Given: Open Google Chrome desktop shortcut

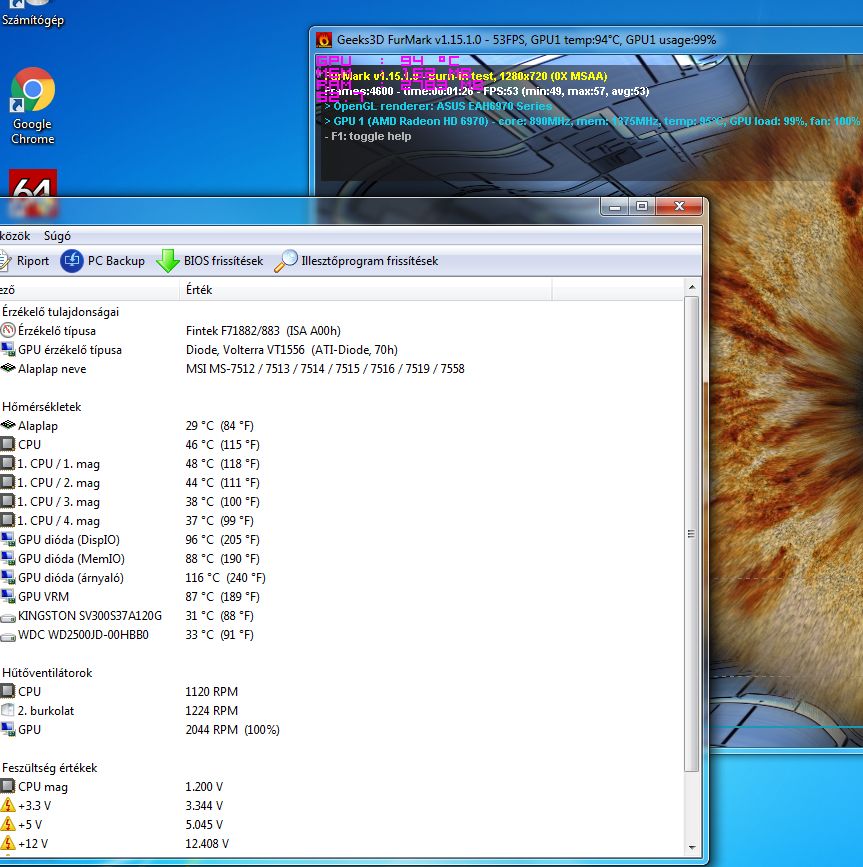Looking at the screenshot, I should tap(33, 106).
